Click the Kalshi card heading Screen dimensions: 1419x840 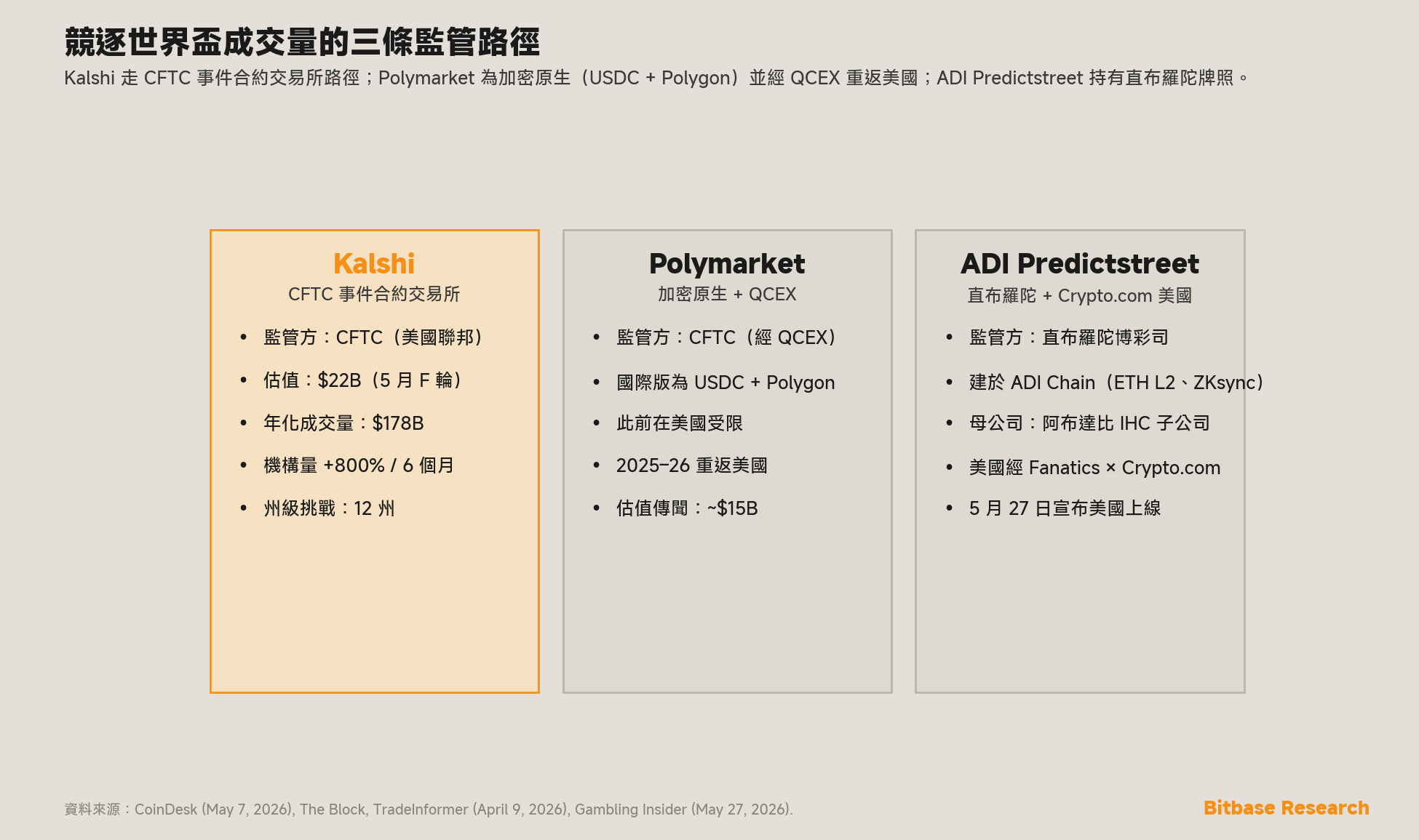374,263
